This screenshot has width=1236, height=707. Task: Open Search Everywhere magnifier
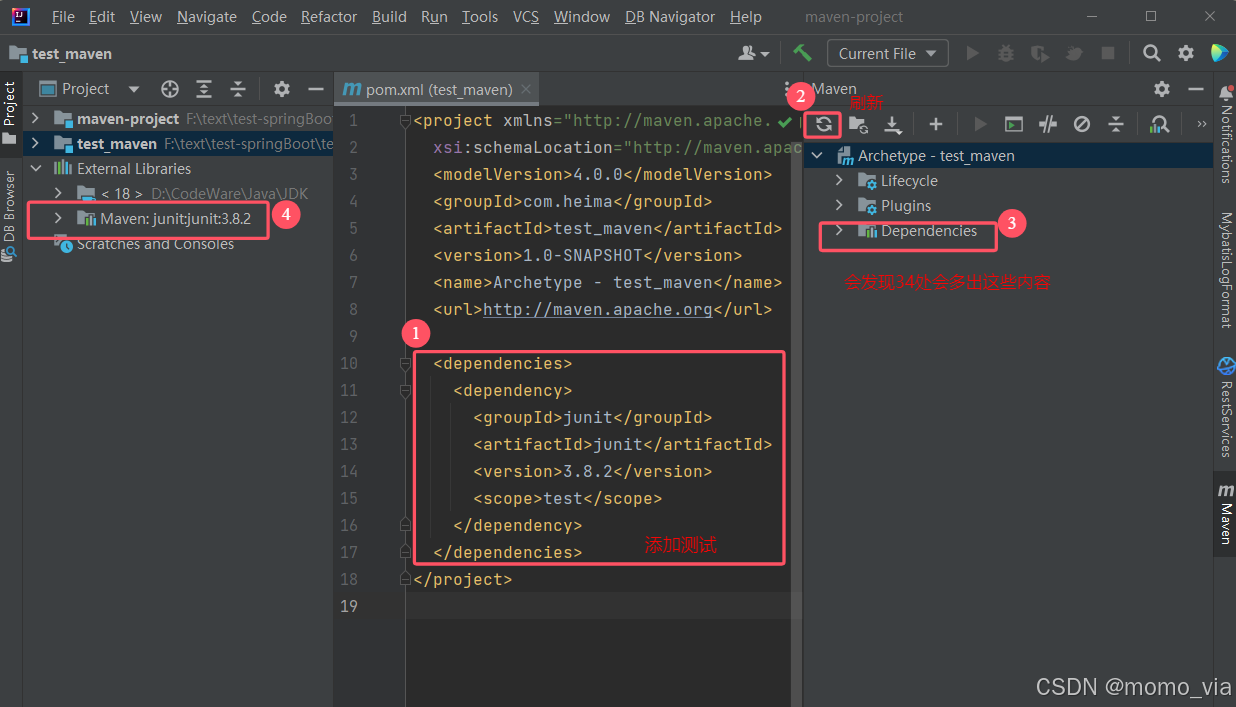[1152, 53]
